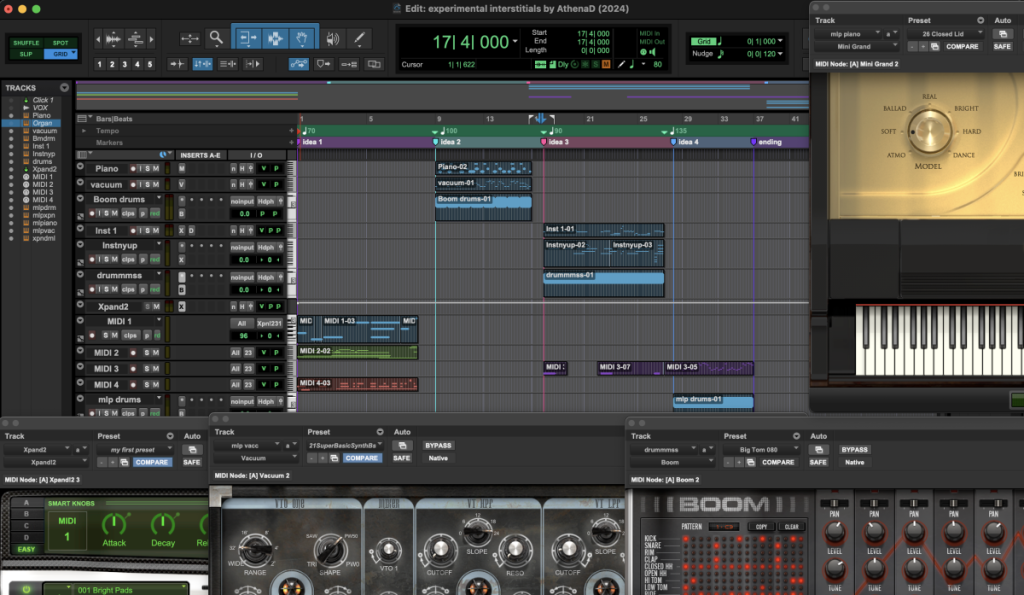Pick the Pencil tool in toolbar

(x=358, y=39)
